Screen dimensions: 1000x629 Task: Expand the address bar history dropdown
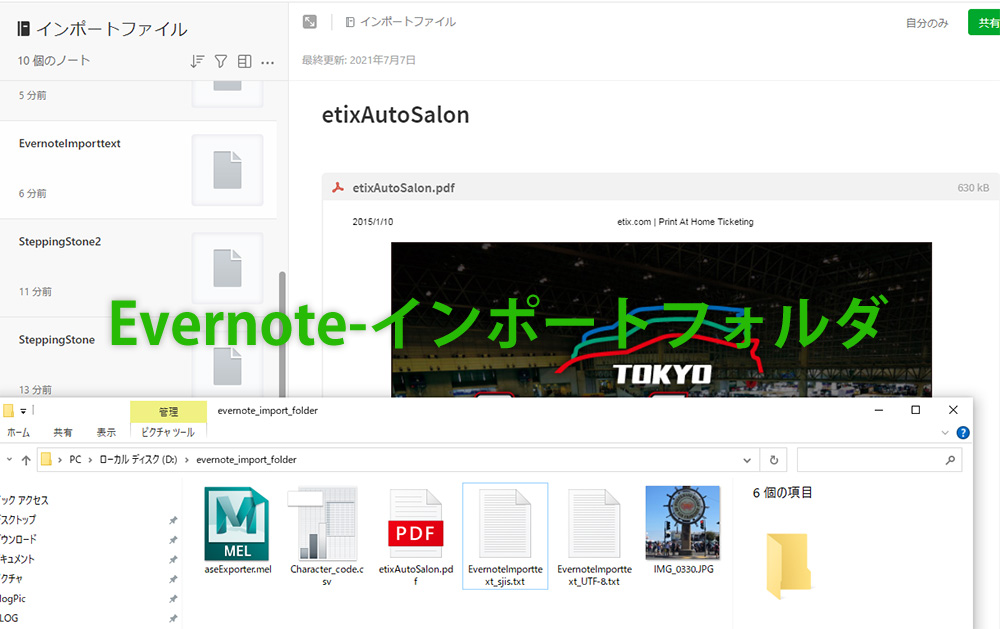tap(746, 460)
